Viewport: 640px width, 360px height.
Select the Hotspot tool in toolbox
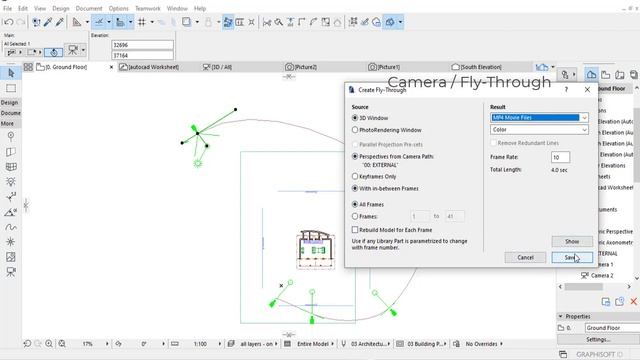[11, 242]
